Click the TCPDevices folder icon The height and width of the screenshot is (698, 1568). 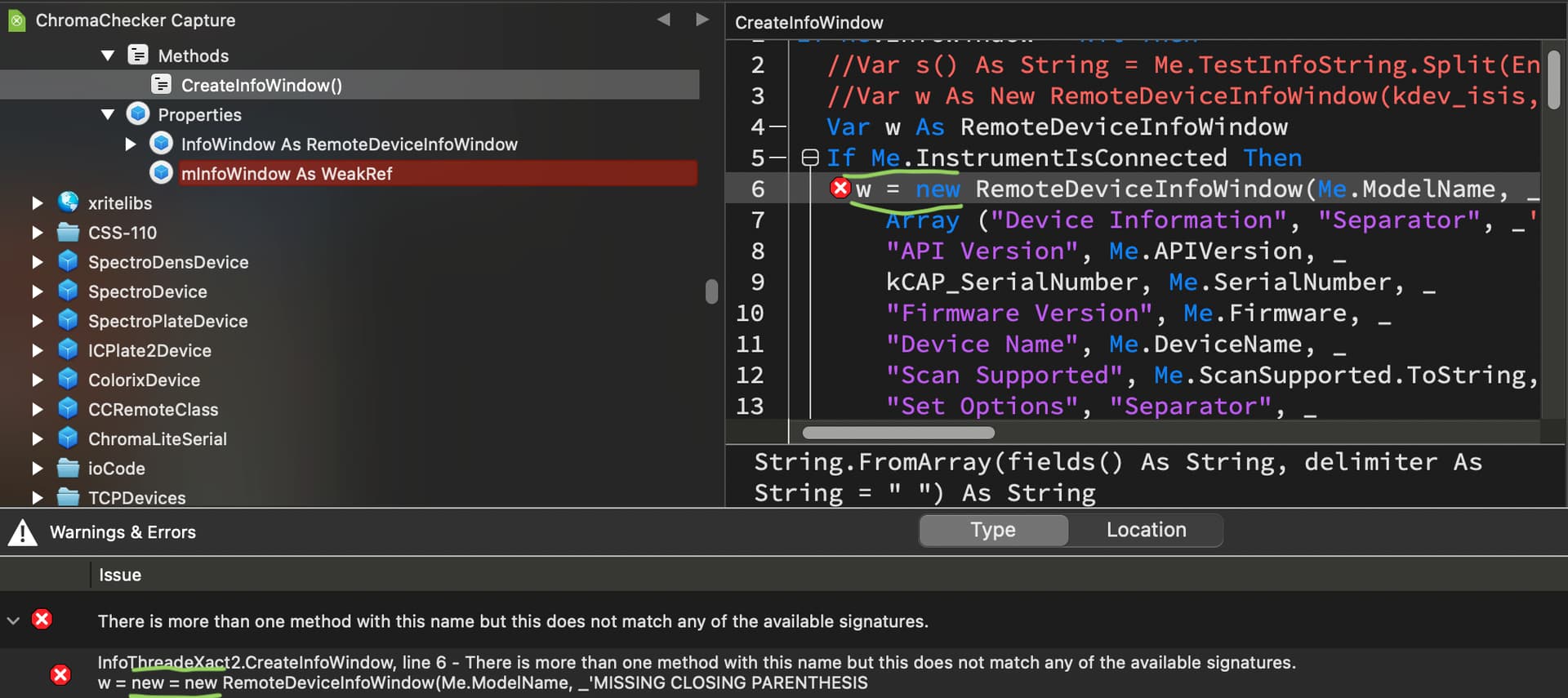point(69,497)
